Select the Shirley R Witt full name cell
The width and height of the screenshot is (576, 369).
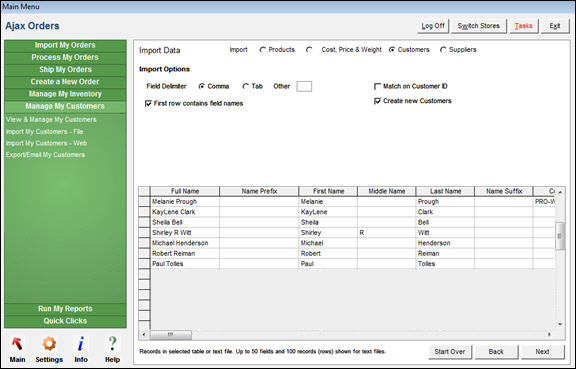185,233
